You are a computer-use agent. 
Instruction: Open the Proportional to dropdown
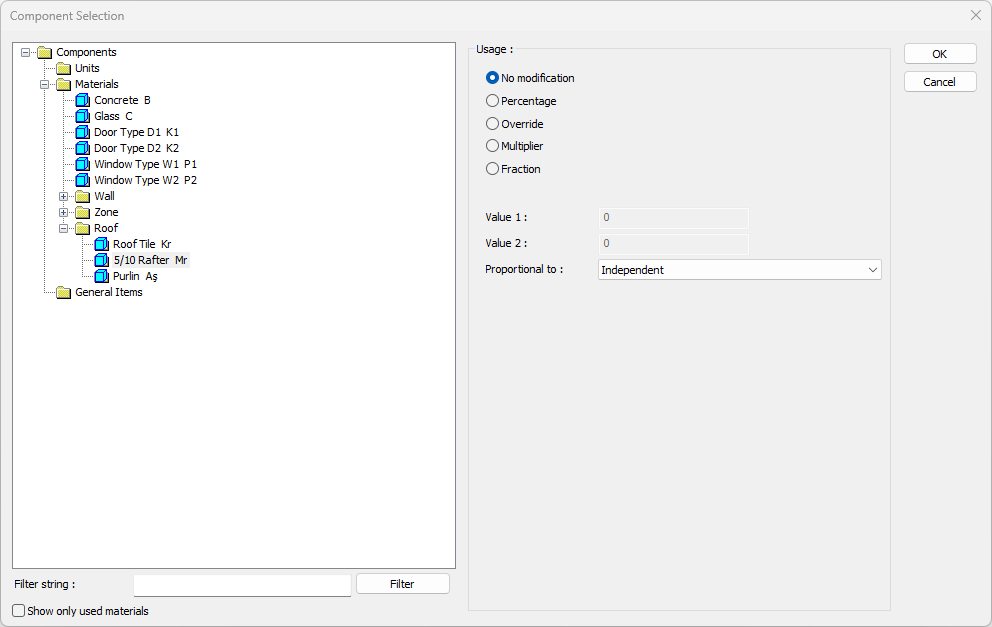coord(739,270)
